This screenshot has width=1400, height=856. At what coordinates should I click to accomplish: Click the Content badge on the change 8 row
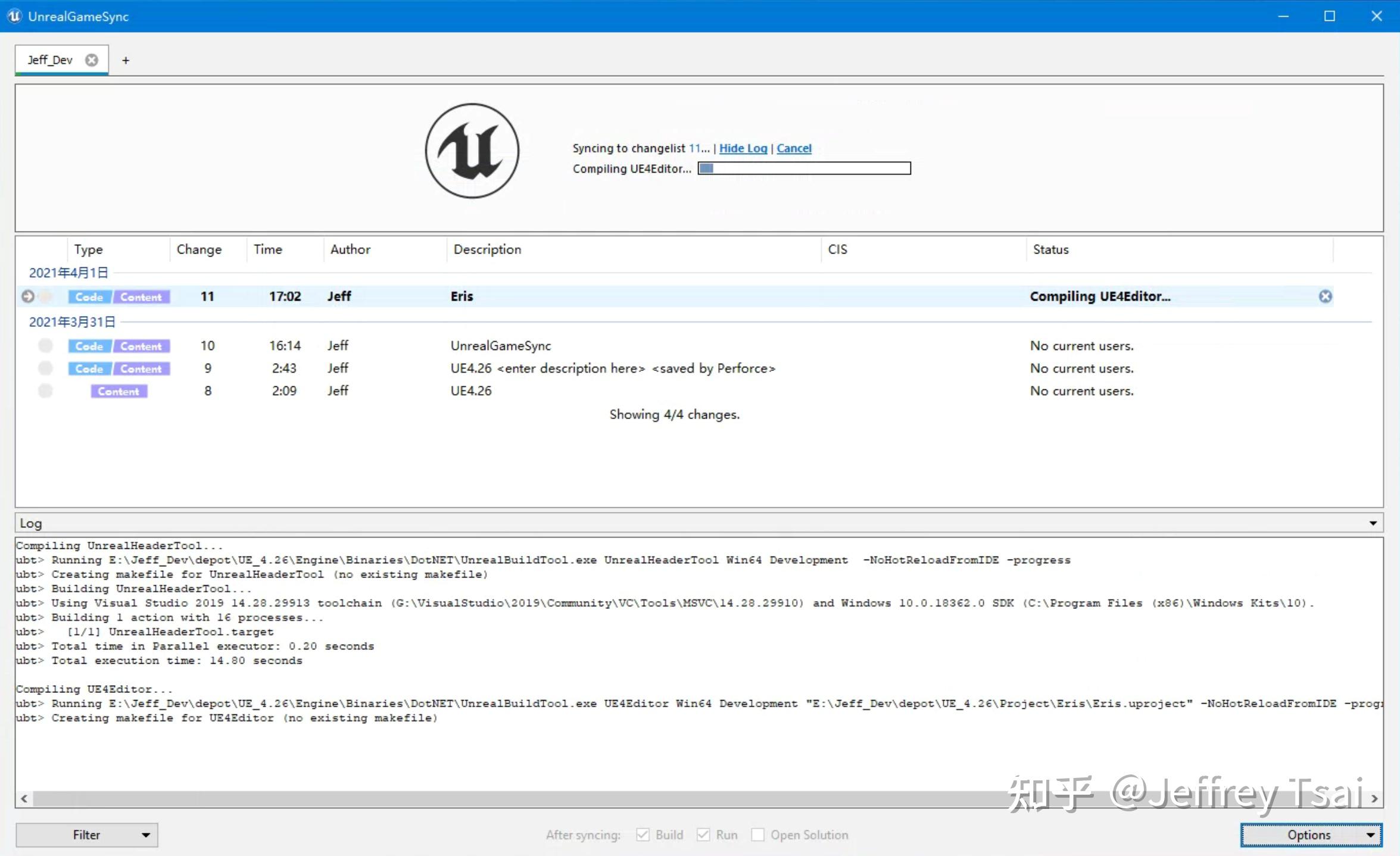119,391
